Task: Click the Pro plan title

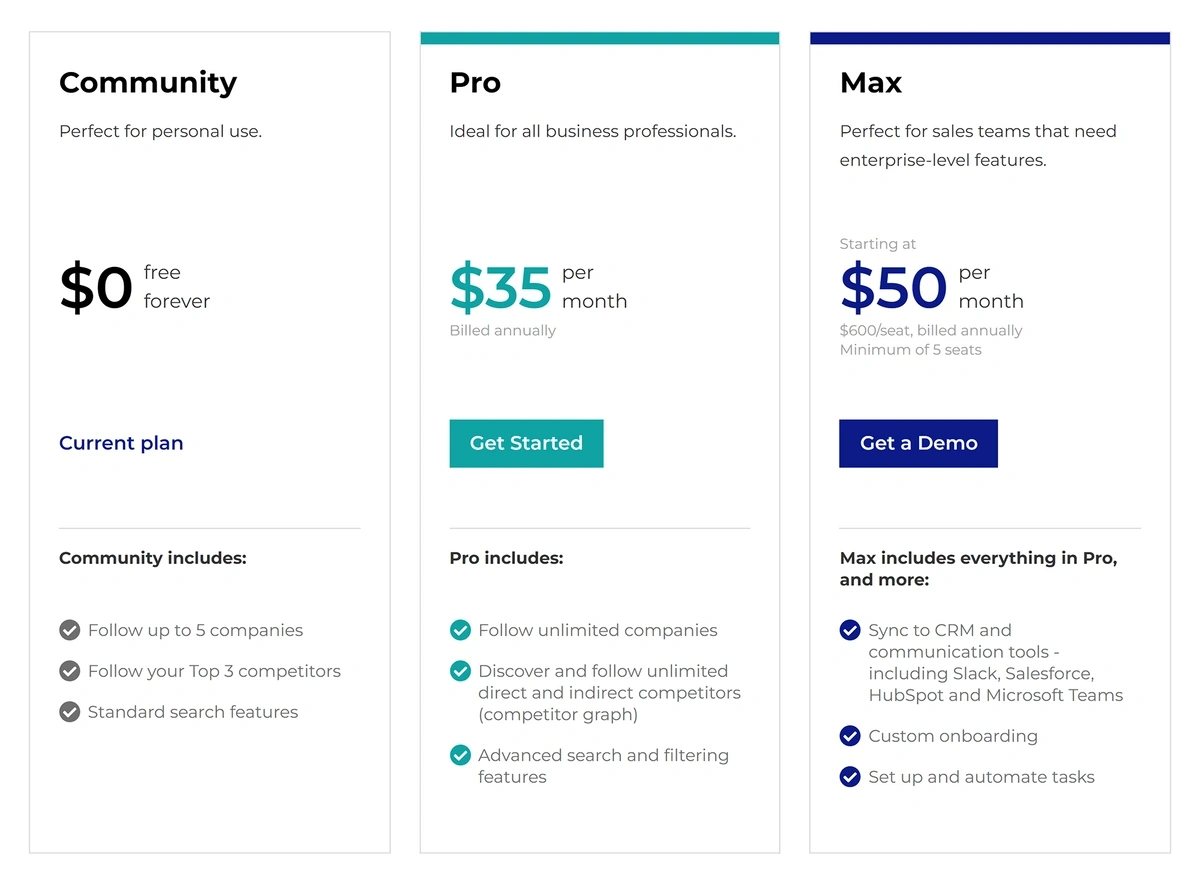Action: 475,83
